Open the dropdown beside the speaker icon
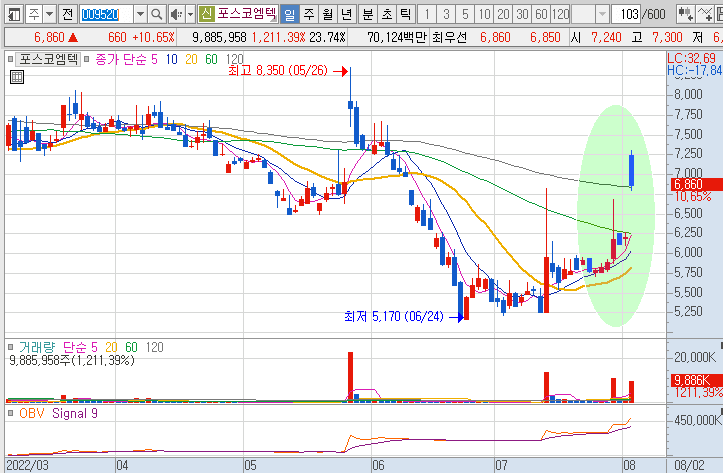Image resolution: width=723 pixels, height=473 pixels. 190,15
